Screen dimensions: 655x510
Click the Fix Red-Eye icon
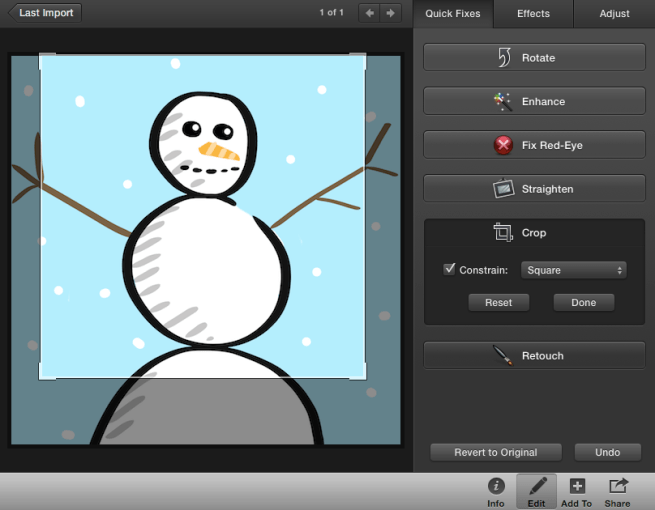coord(504,145)
